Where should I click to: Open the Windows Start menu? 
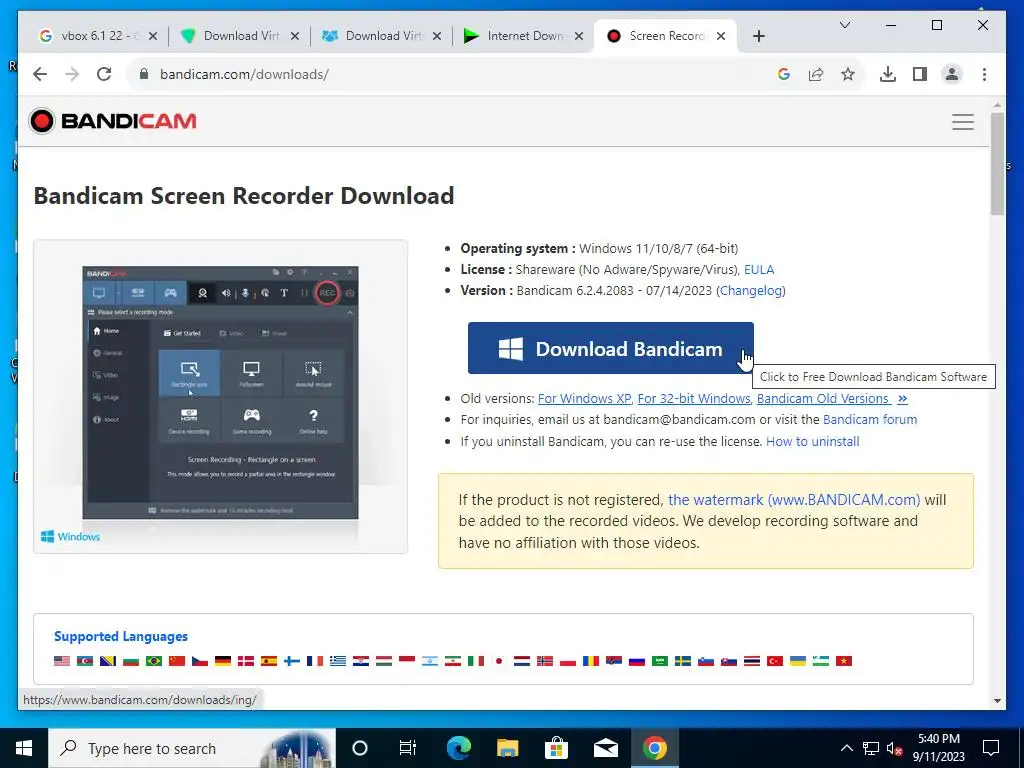(24, 748)
